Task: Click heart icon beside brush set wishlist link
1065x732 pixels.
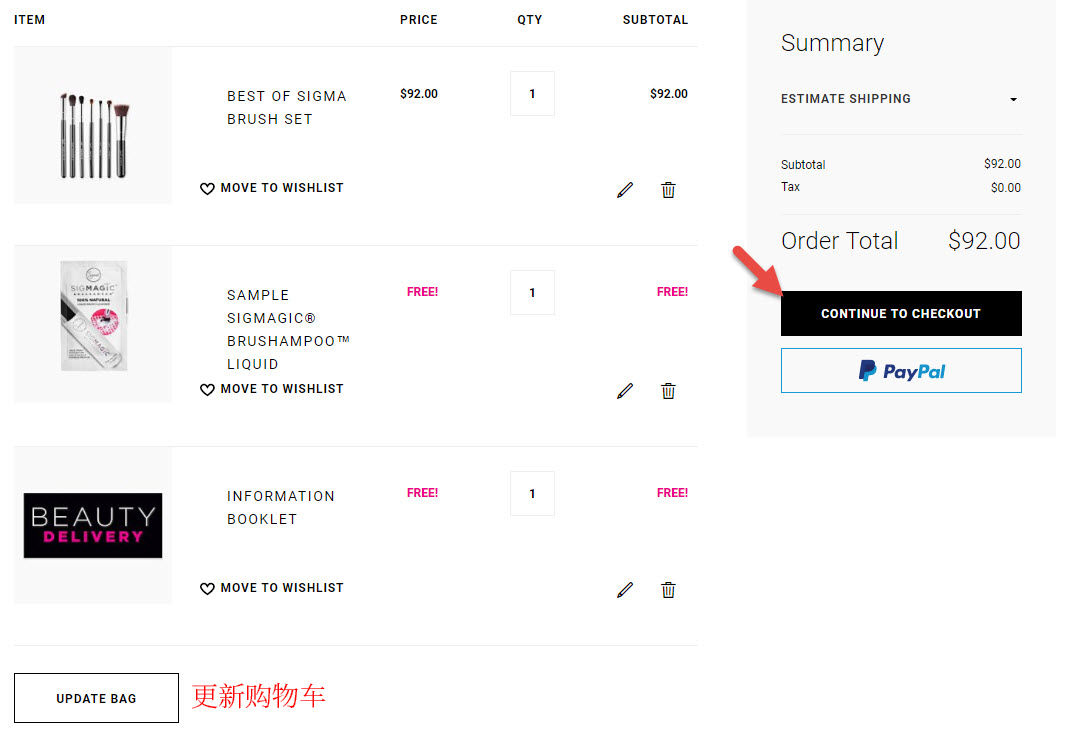Action: pyautogui.click(x=207, y=189)
